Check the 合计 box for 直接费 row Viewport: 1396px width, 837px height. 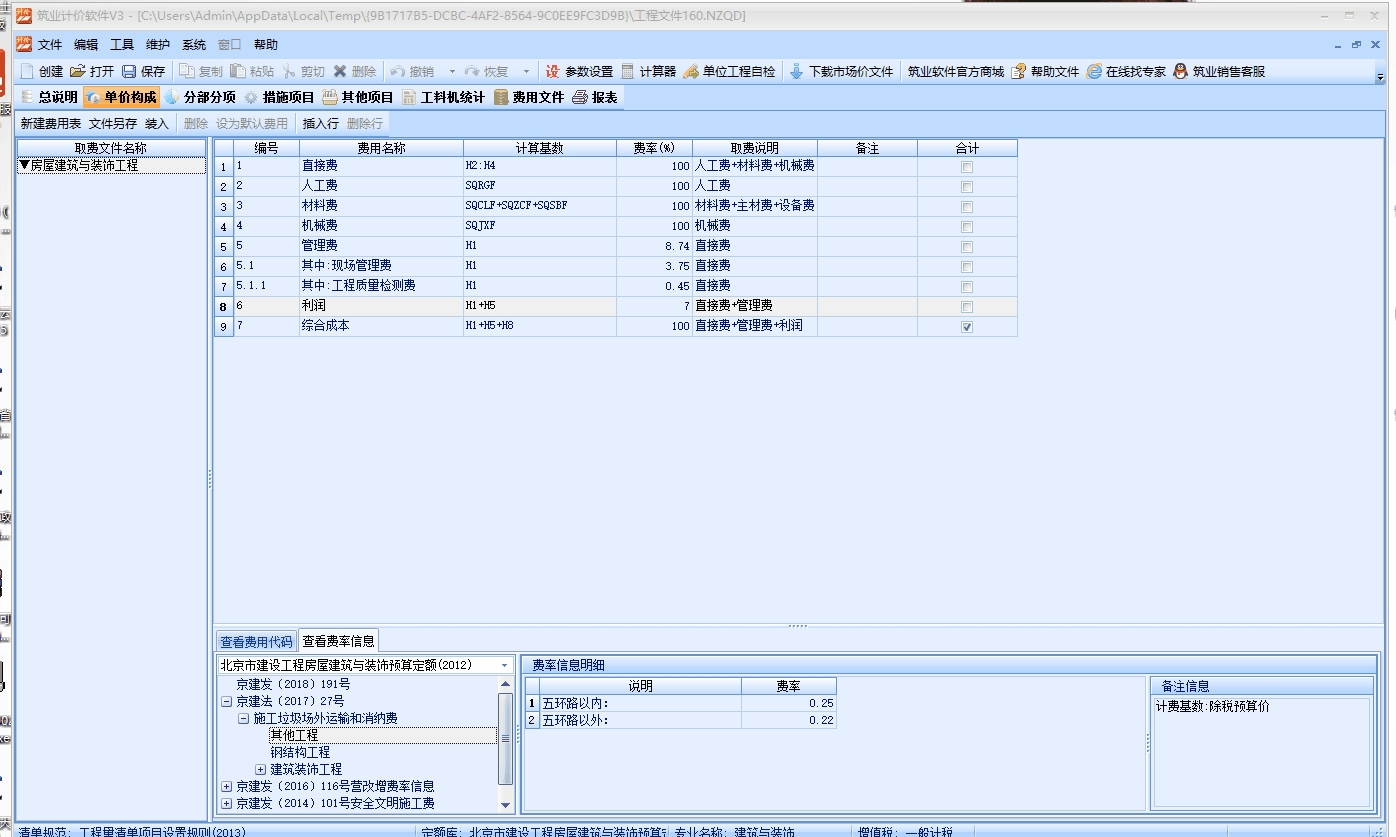coord(967,167)
